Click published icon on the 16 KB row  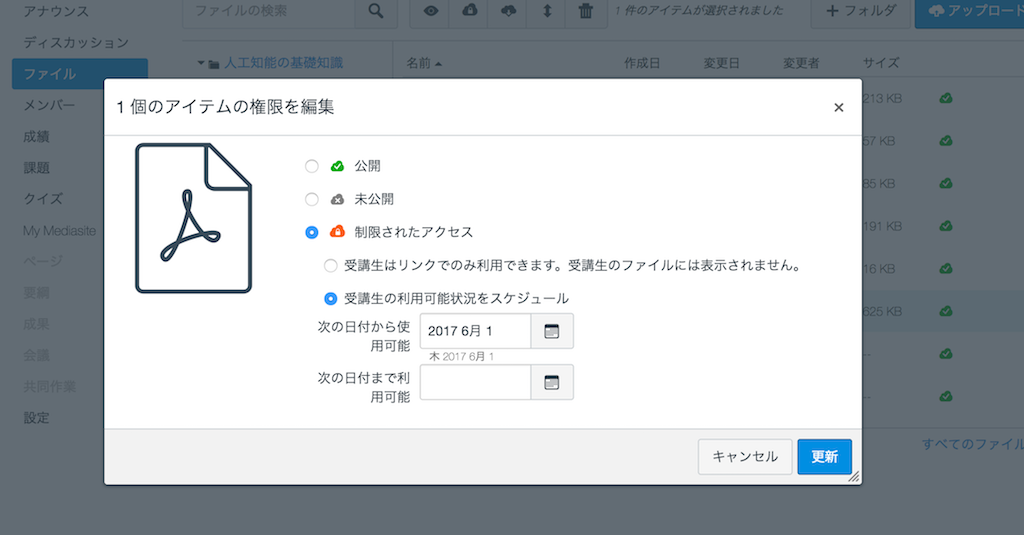point(946,269)
